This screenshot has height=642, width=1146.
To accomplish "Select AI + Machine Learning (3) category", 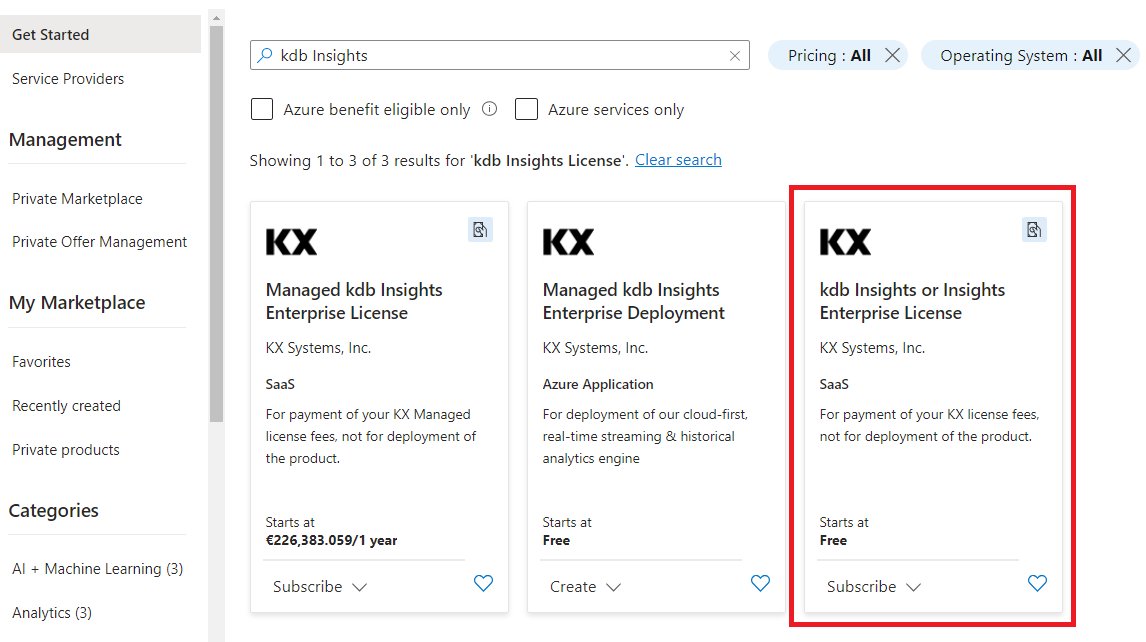I will pyautogui.click(x=98, y=569).
